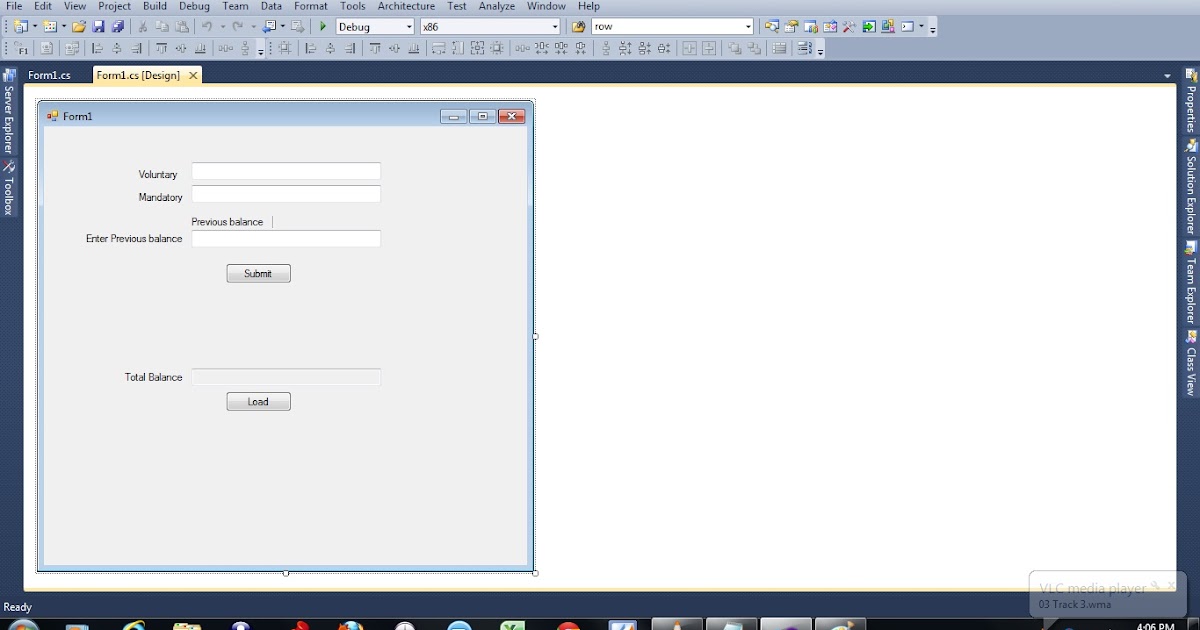
Task: Click the Add New Item toolbar icon
Action: click(49, 27)
